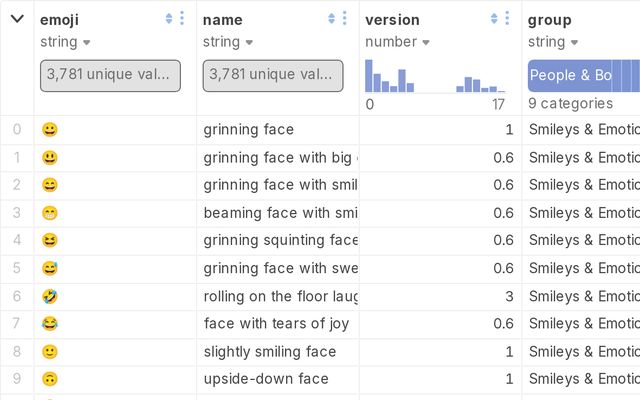
Task: Click the tallest bar in the version histogram
Action: coord(369,76)
